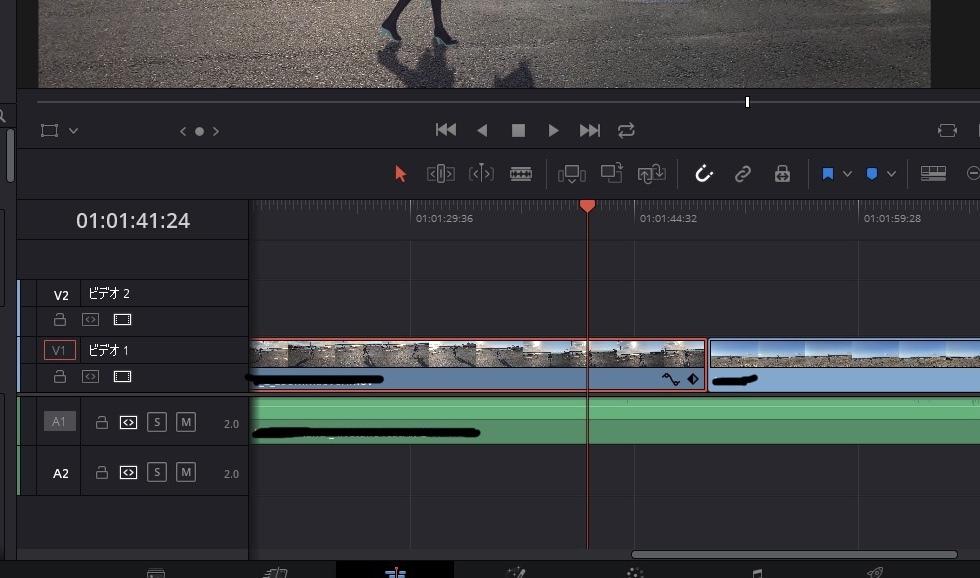Open the curve editor on first clip
980x578 pixels.
pyautogui.click(x=671, y=379)
